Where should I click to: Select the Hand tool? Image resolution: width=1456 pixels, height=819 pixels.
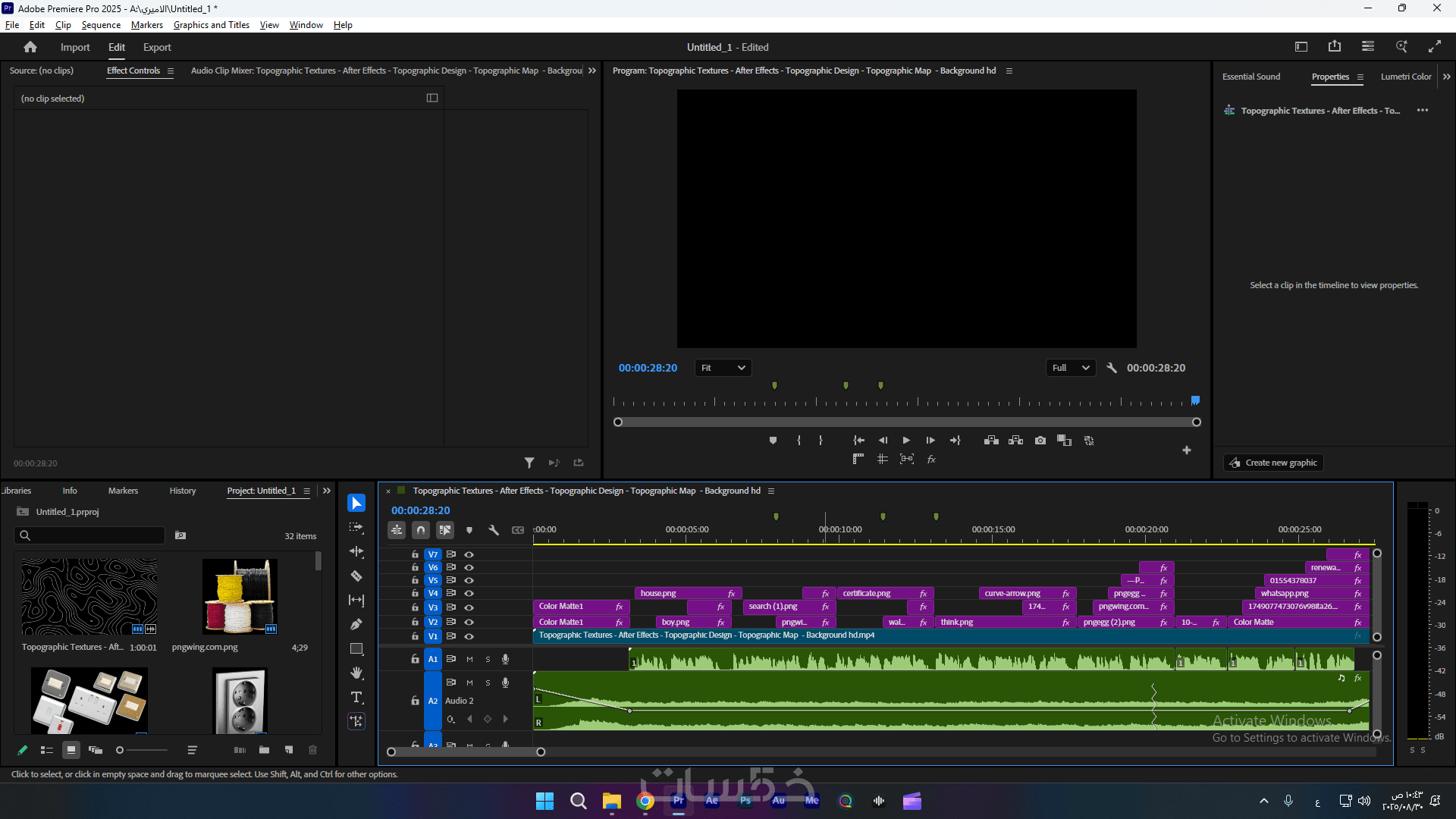coord(356,673)
